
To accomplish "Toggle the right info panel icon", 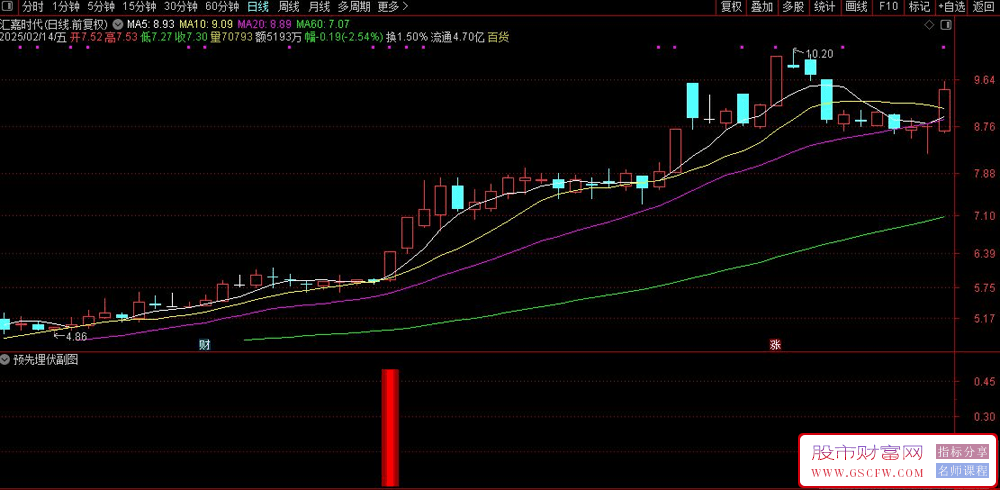I will (946, 25).
